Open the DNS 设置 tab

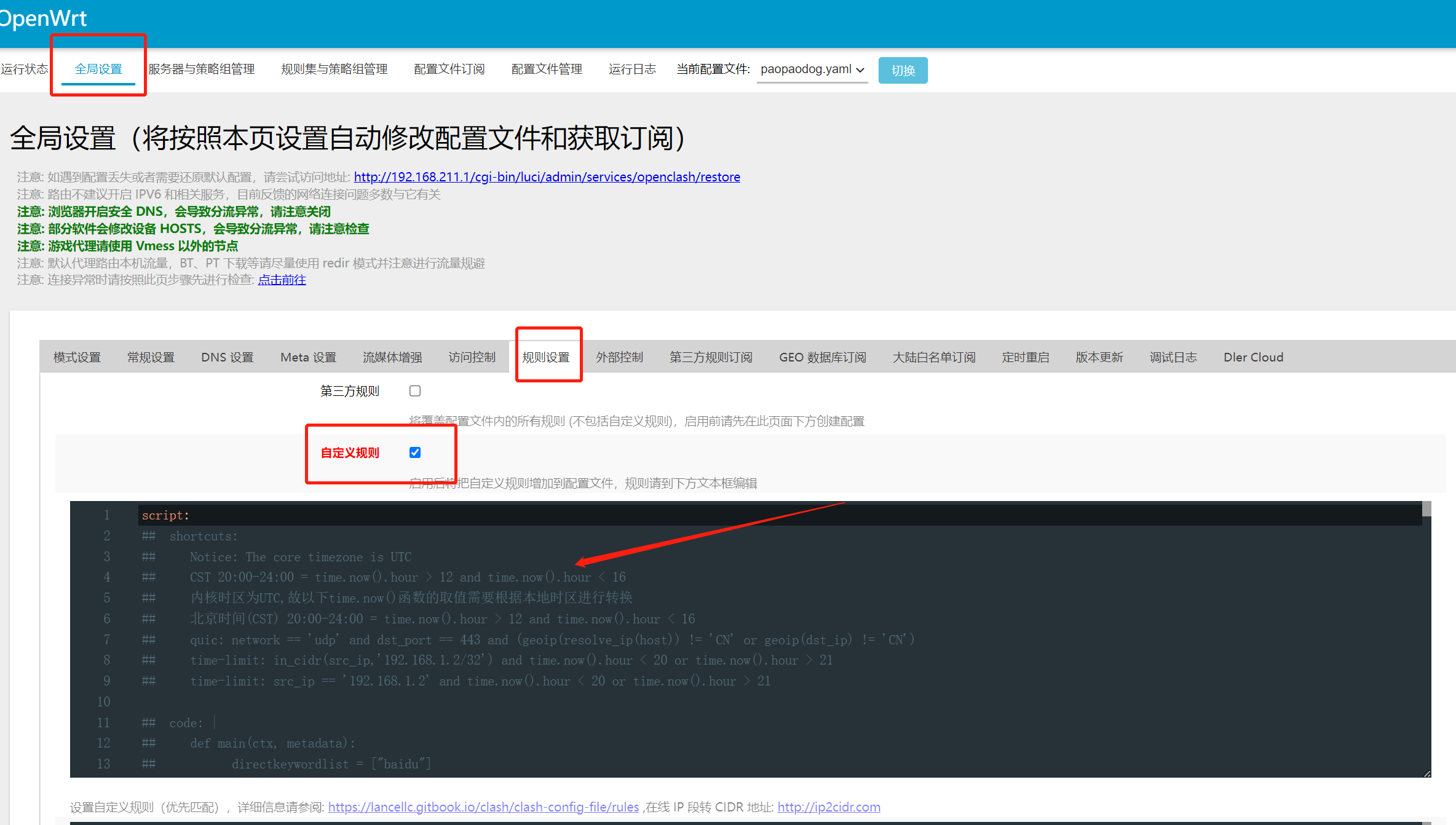point(227,357)
